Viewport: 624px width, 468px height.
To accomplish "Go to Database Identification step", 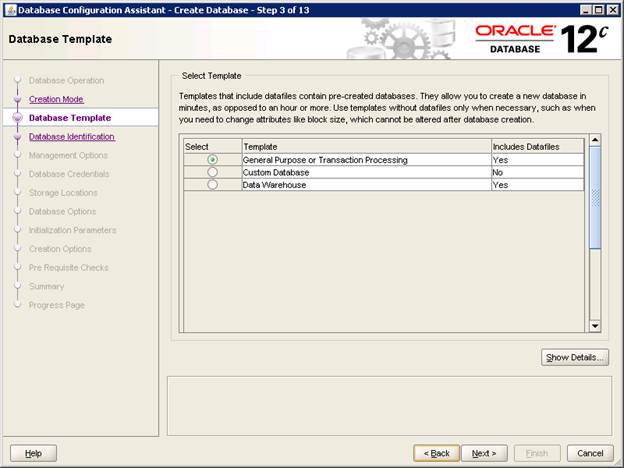I will coord(71,137).
